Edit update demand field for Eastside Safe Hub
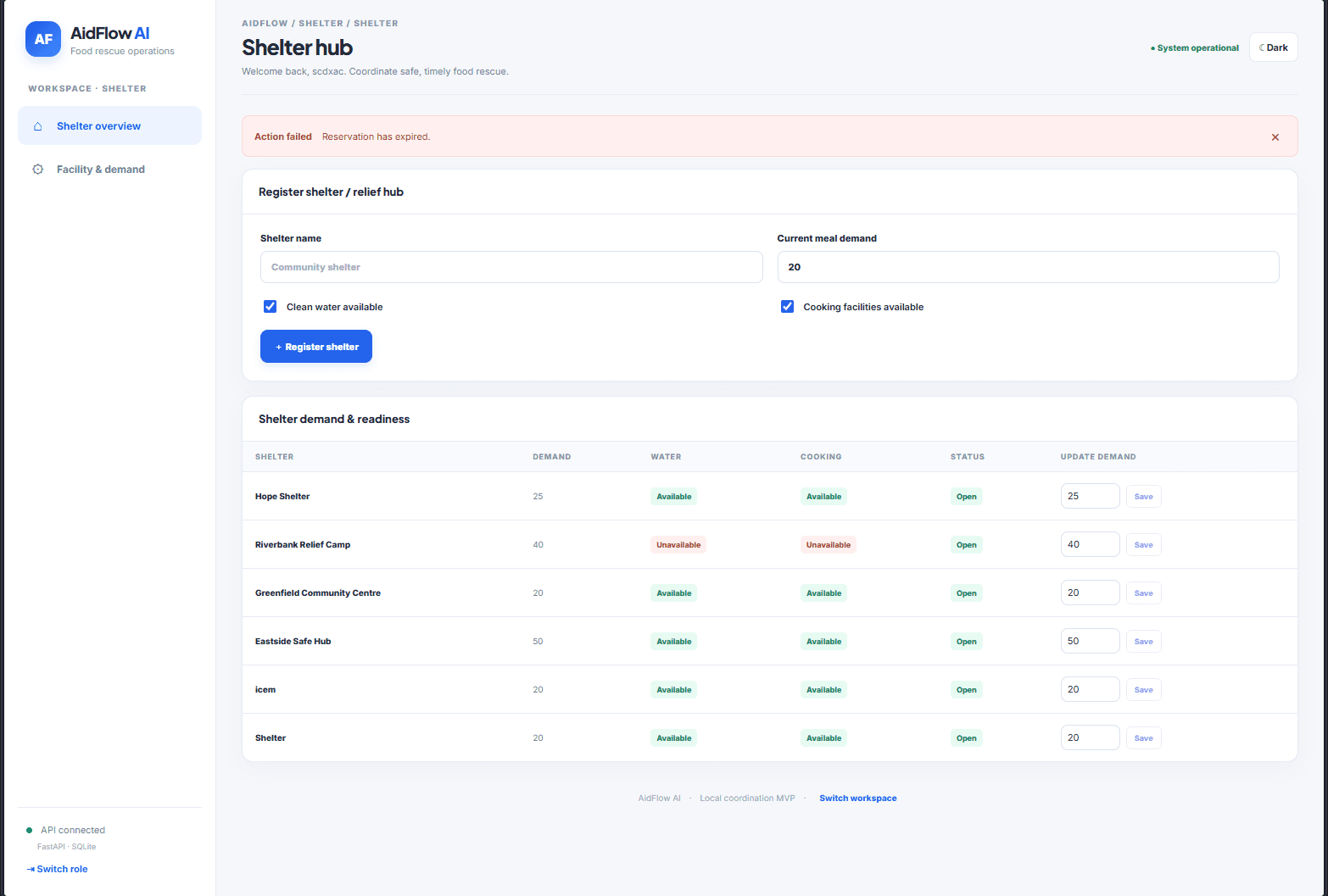This screenshot has height=896, width=1328. [x=1090, y=641]
